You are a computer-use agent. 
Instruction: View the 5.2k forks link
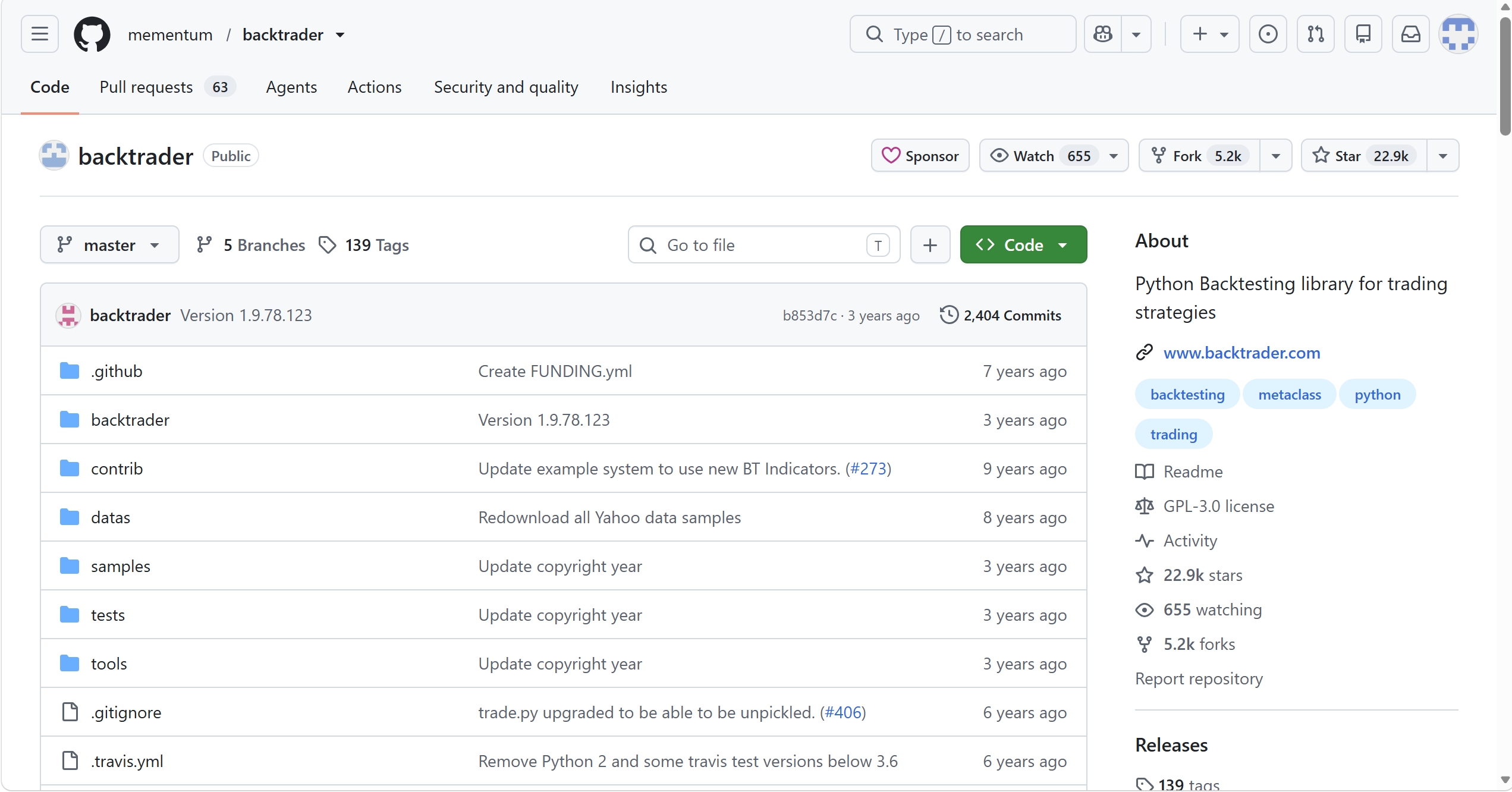tap(1186, 644)
